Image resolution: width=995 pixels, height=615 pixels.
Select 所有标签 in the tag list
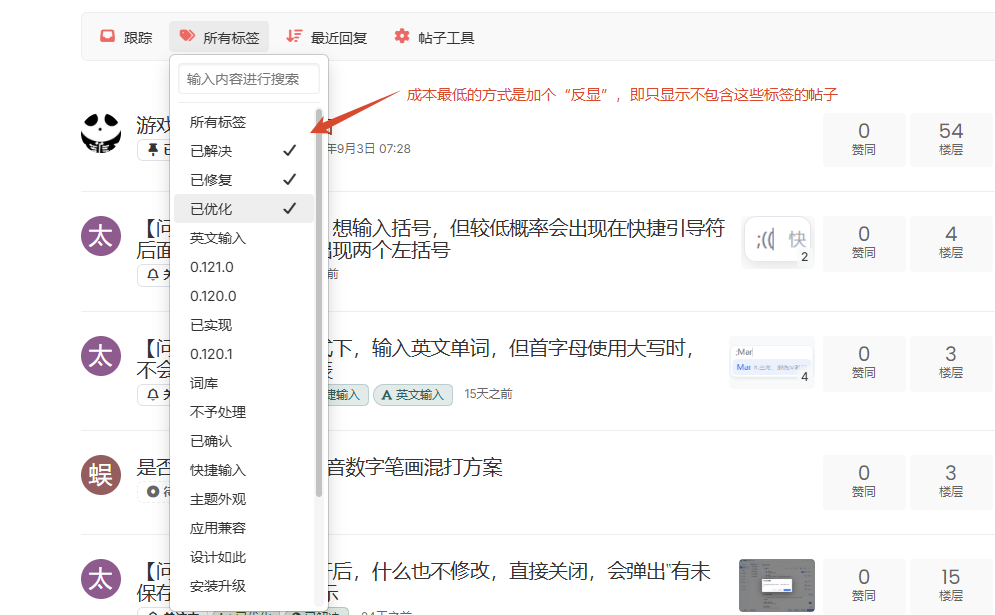(244, 122)
